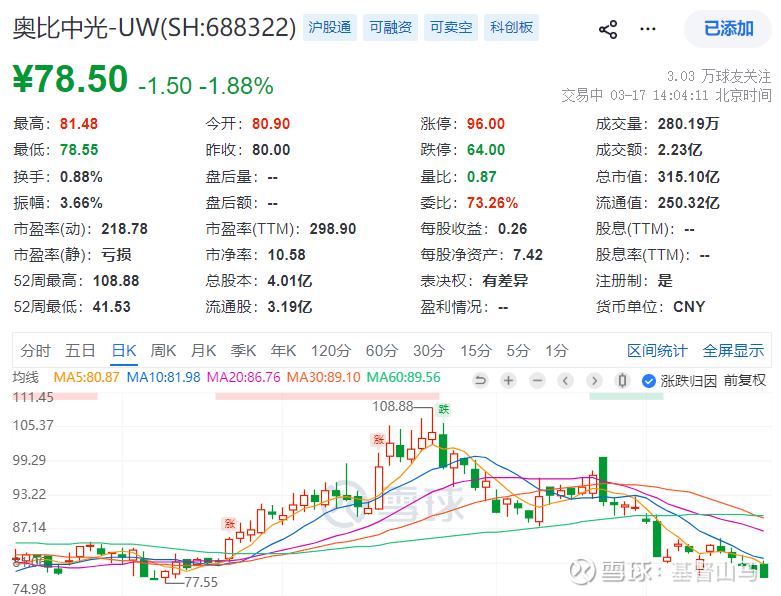Viewport: 781px width, 596px height.
Task: Click the chart reset/undo arrow icon
Action: point(480,381)
